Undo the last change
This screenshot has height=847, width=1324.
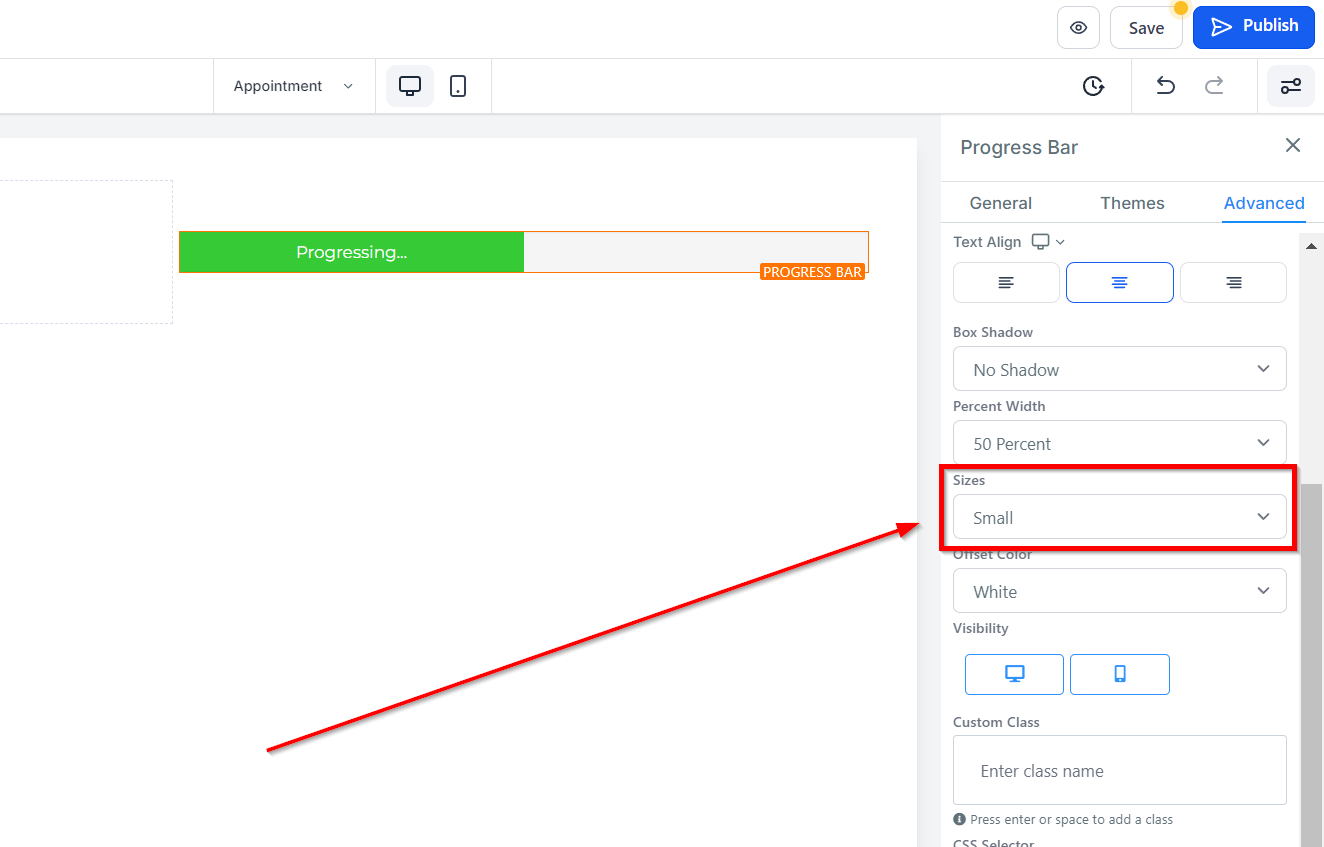point(1165,86)
